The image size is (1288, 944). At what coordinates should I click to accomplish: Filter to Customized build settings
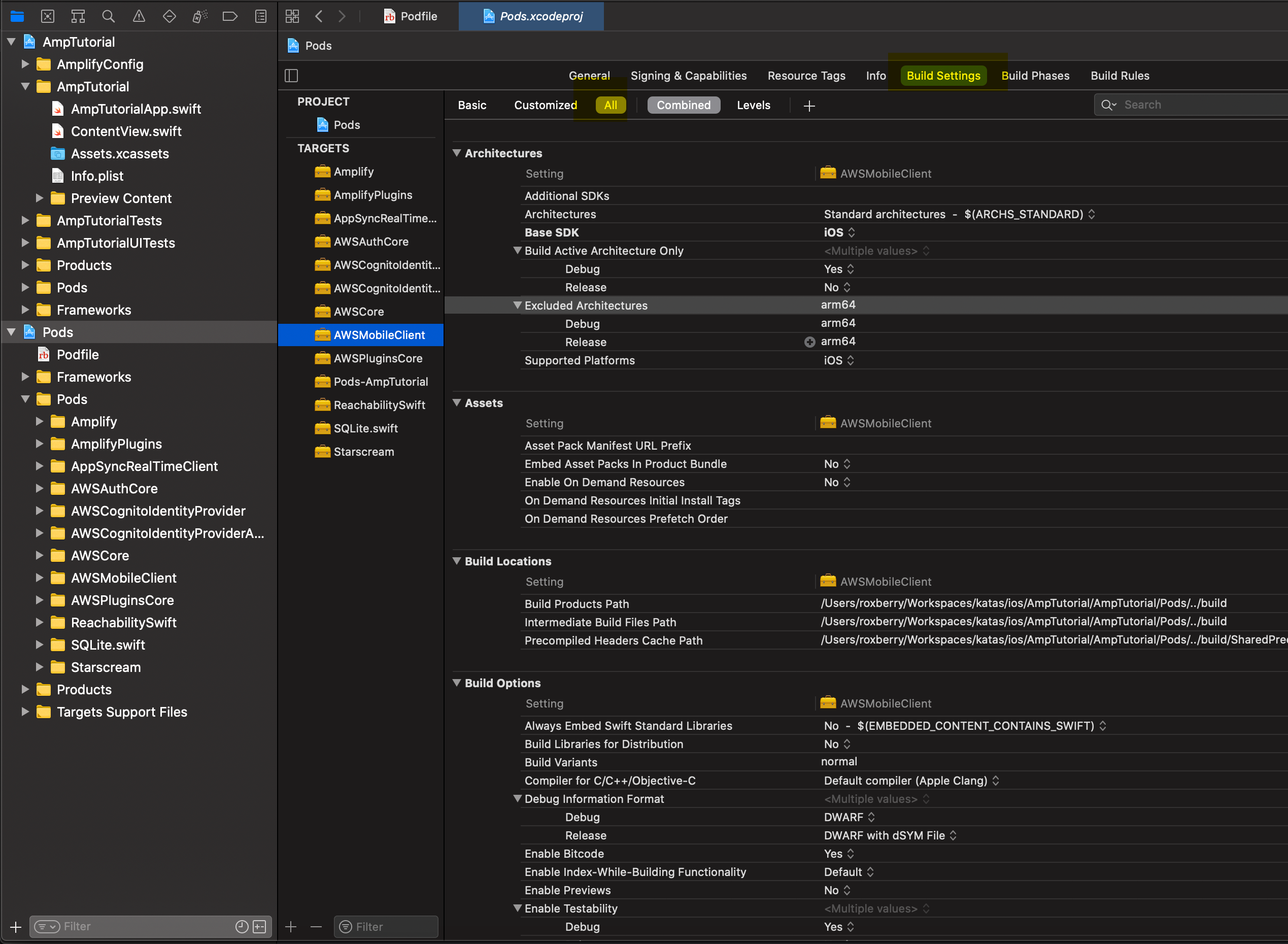(545, 105)
